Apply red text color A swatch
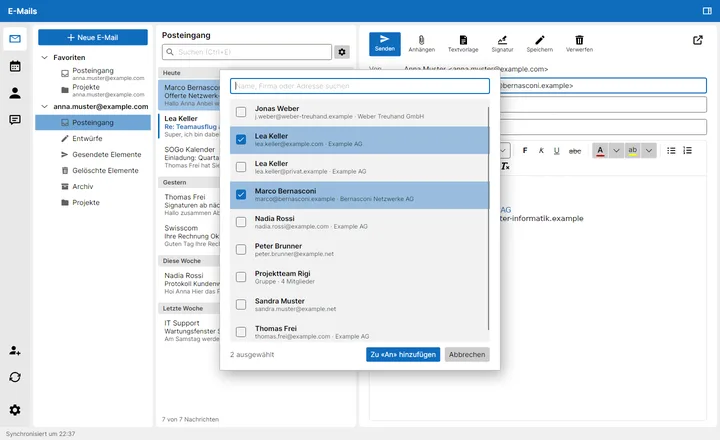Image resolution: width=720 pixels, height=440 pixels. [x=600, y=150]
